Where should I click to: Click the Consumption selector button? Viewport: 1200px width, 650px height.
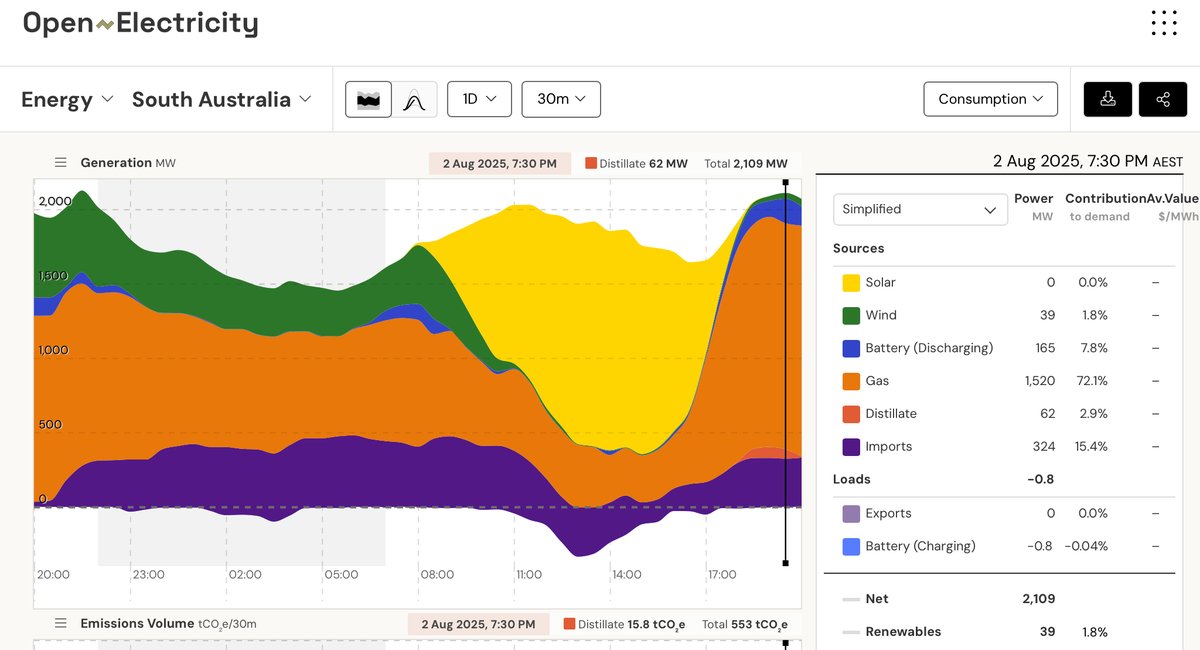click(x=990, y=99)
